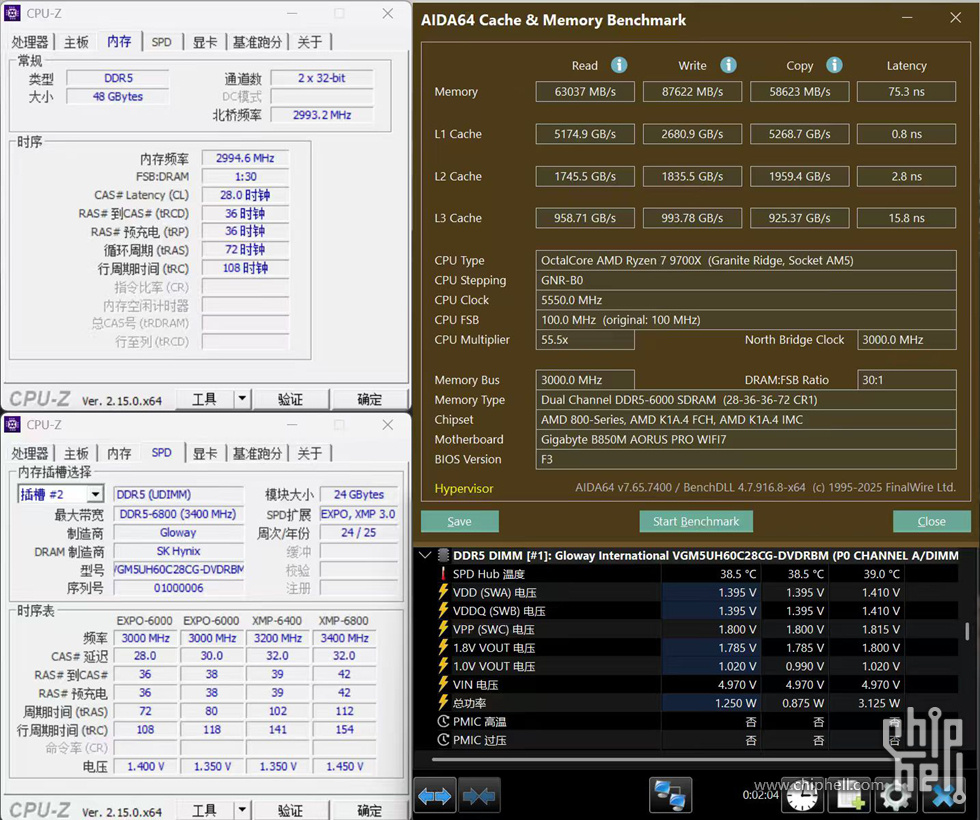Screen dimensions: 980x820
Task: Open the network computers icon in sensor toolbar
Action: [x=670, y=796]
